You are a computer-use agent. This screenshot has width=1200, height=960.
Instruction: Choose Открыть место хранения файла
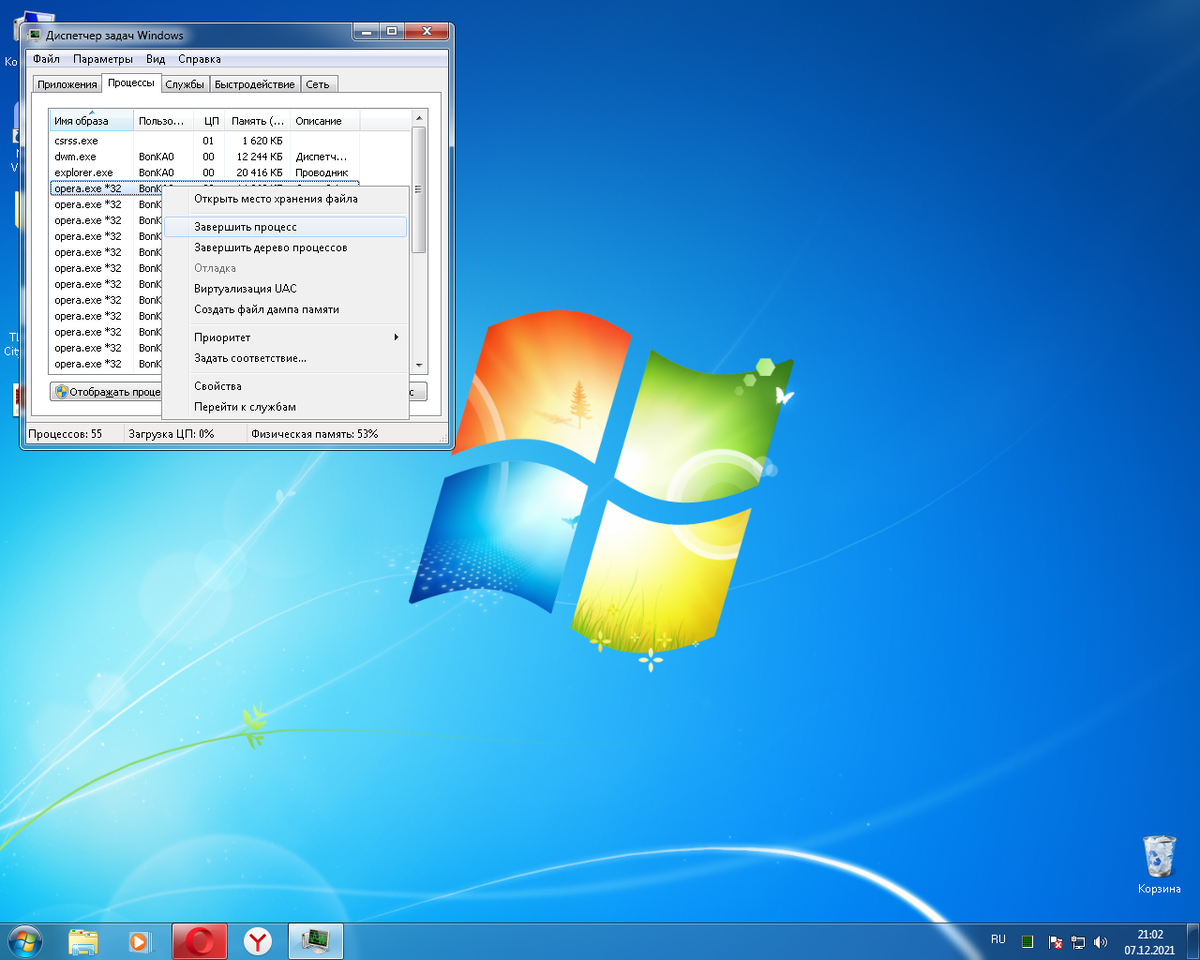tap(286, 199)
